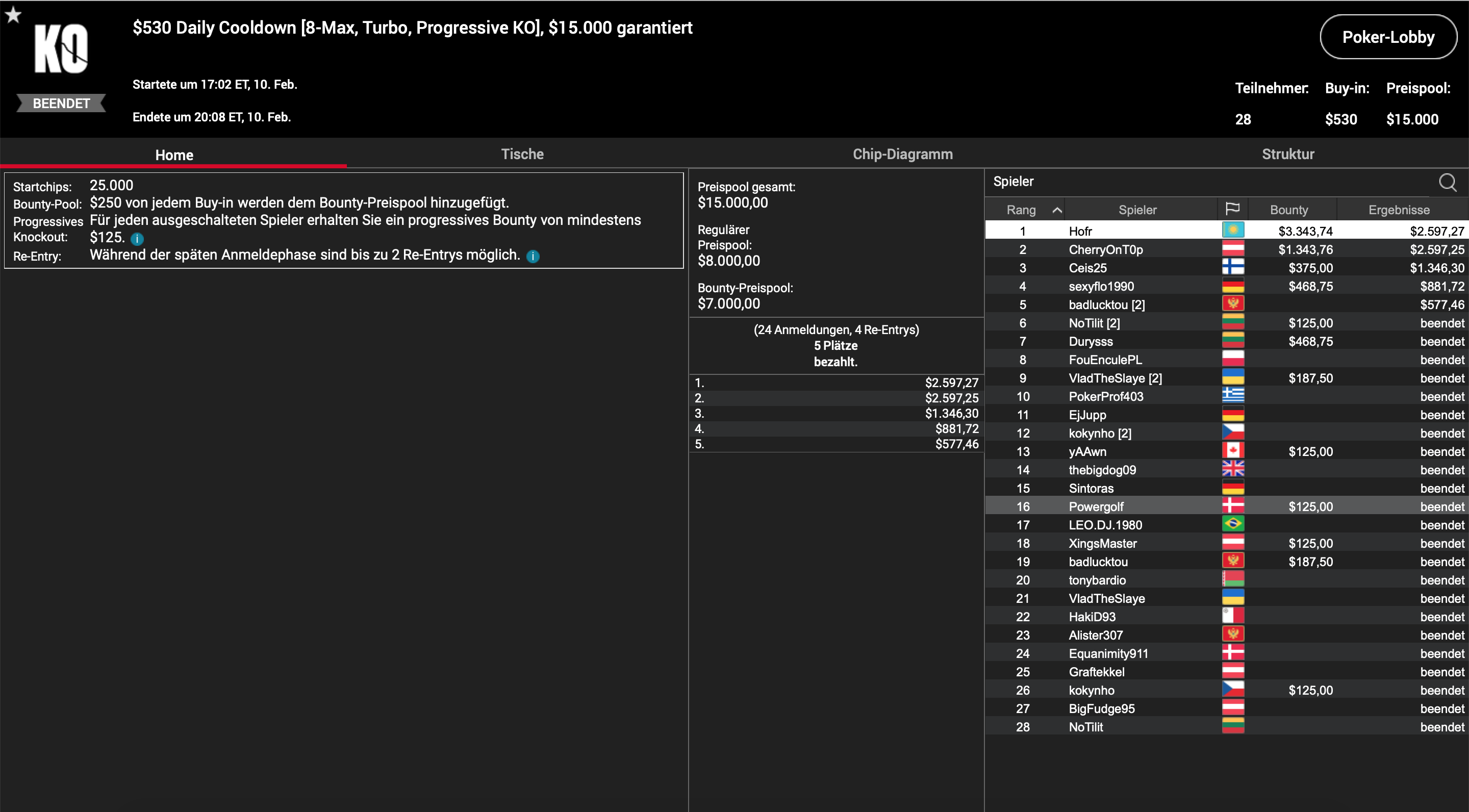The height and width of the screenshot is (812, 1469).
Task: Switch to the Tische tab
Action: [522, 154]
